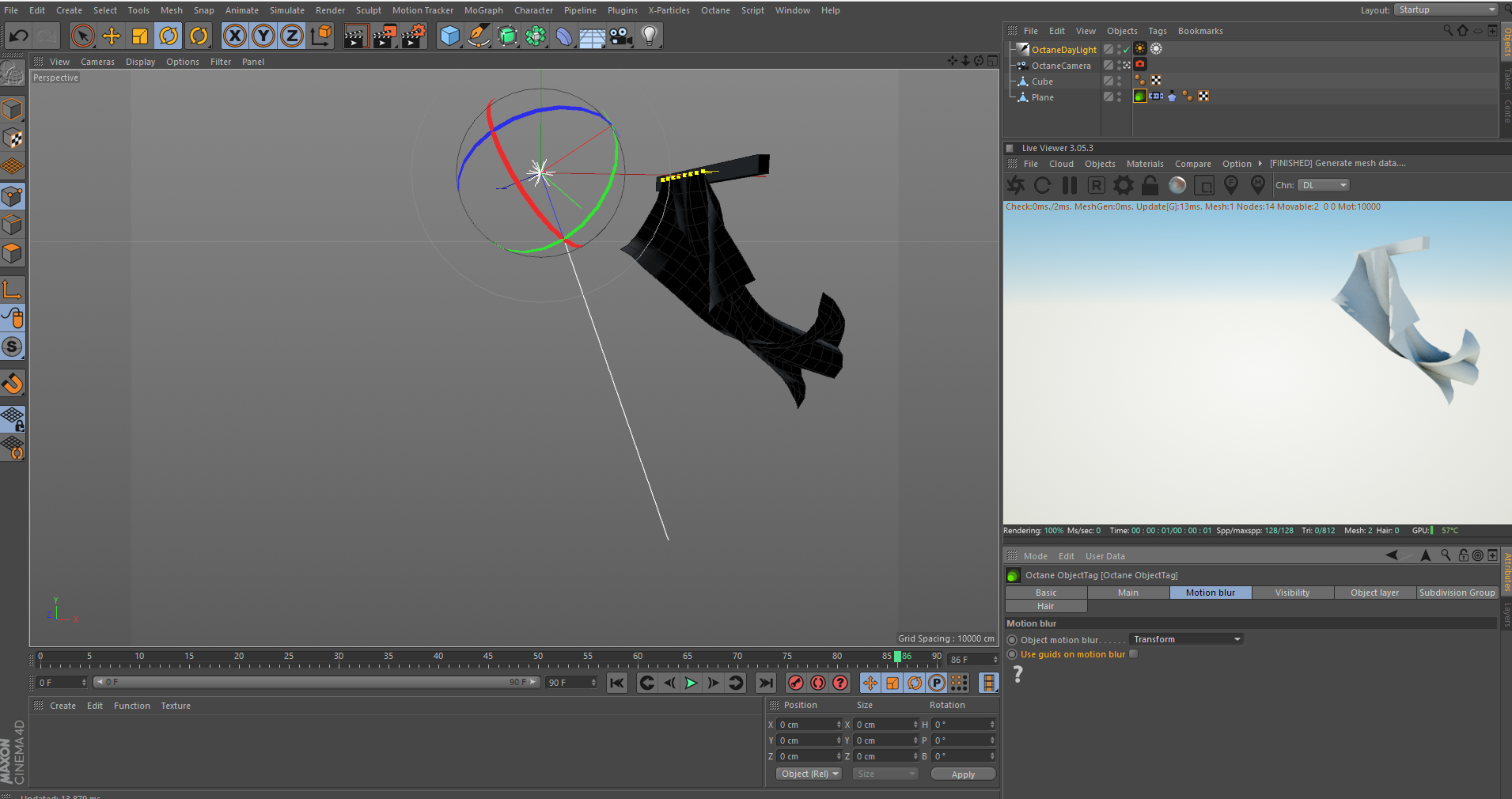Image resolution: width=1512 pixels, height=799 pixels.
Task: Expand the Layout Startup dropdown
Action: [x=1446, y=9]
